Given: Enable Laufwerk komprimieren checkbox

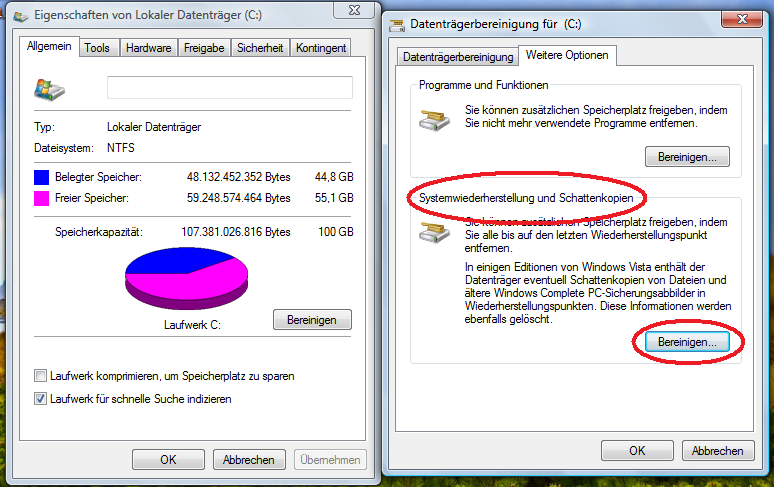Looking at the screenshot, I should click(x=40, y=376).
